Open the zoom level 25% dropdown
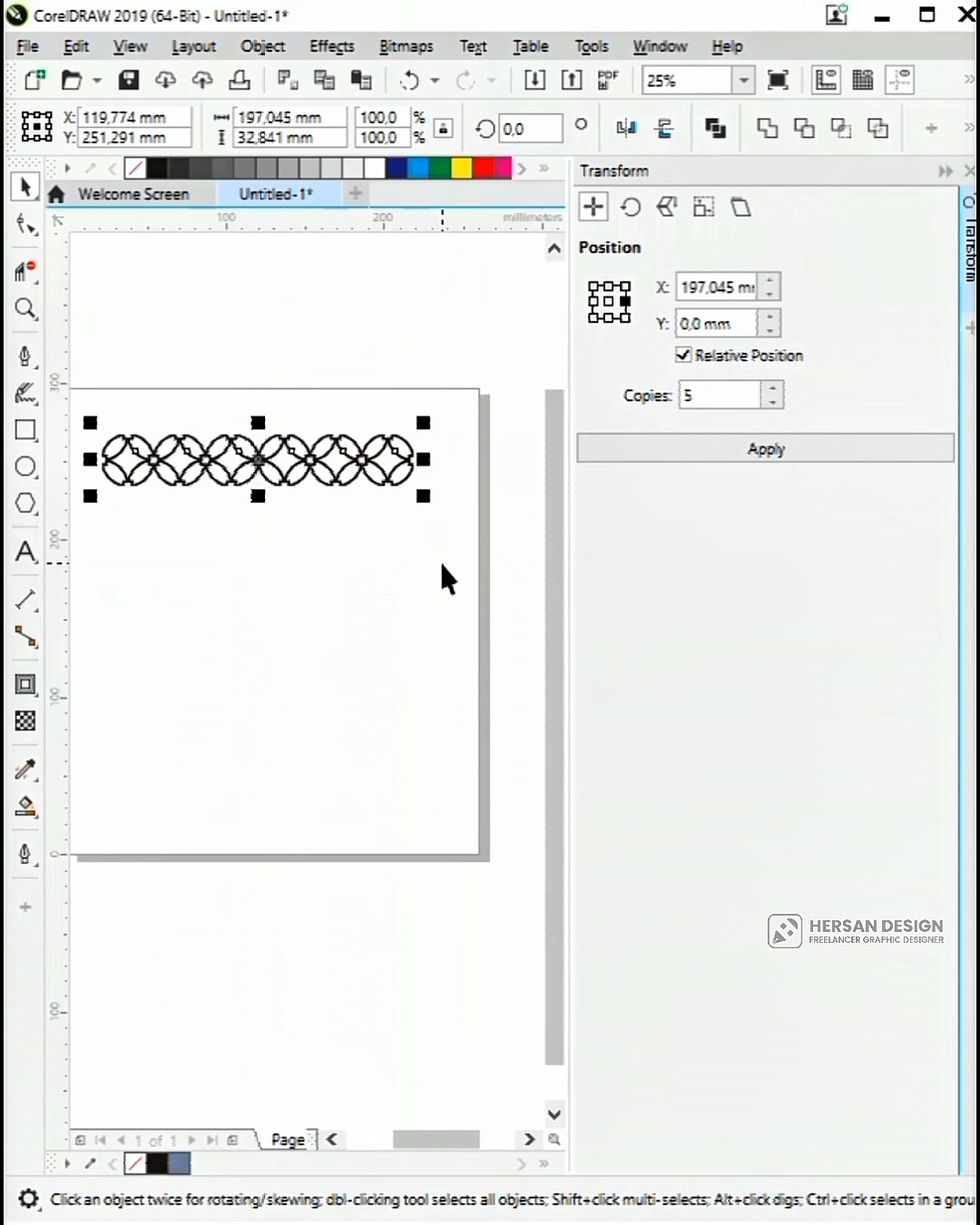 click(x=743, y=80)
